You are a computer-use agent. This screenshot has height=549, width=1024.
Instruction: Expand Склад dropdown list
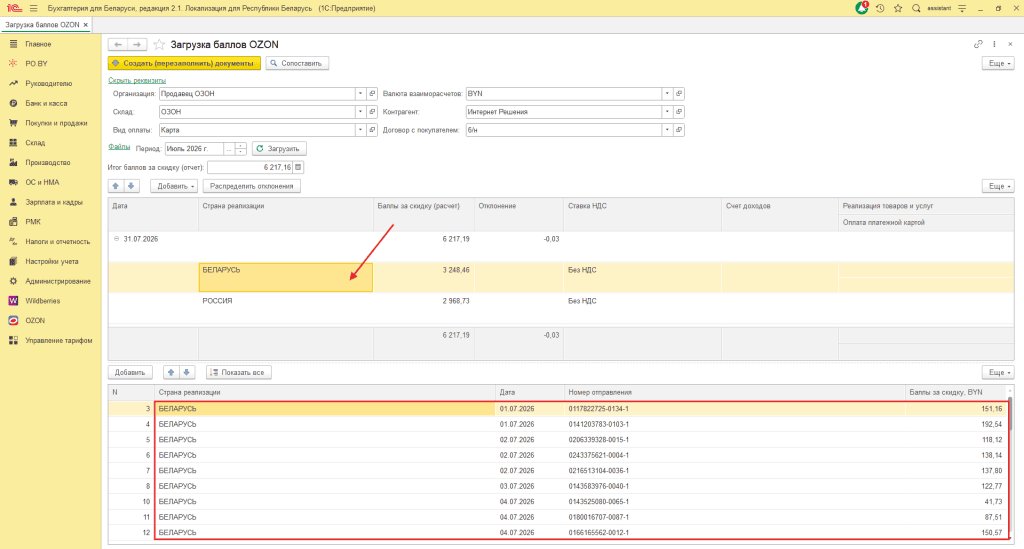[360, 112]
